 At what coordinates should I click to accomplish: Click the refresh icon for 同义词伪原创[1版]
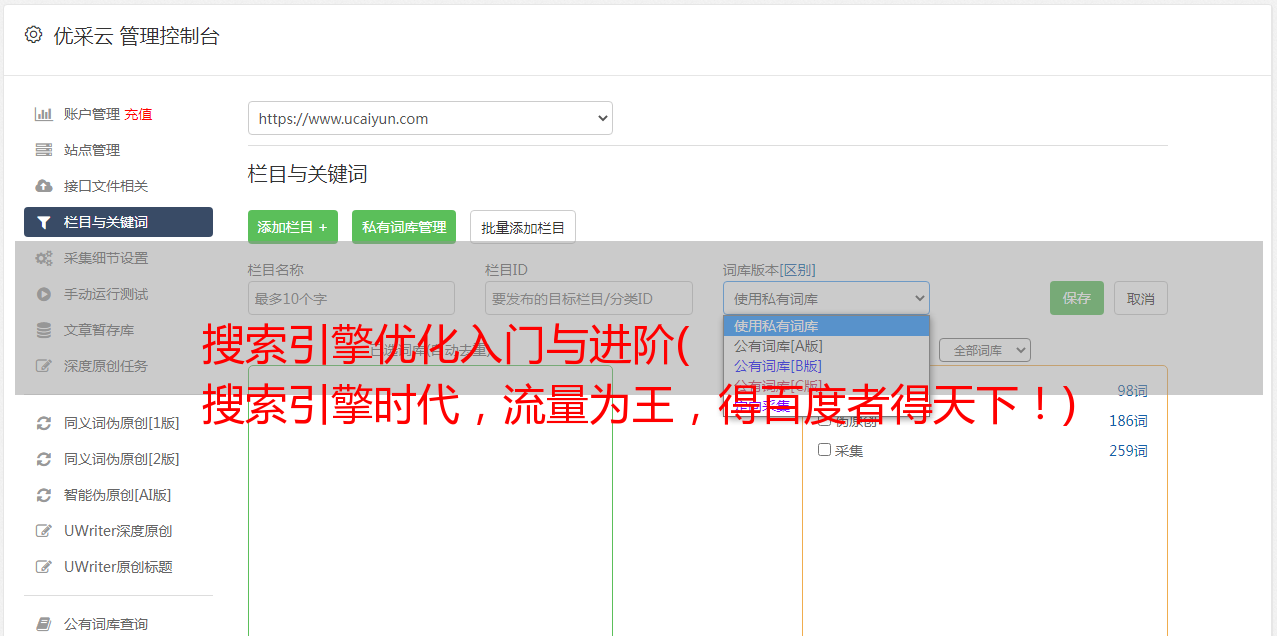(44, 423)
